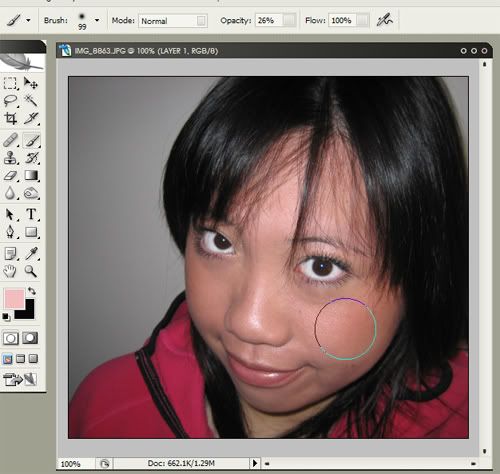500x474 pixels.
Task: Select the Healing Brush tool
Action: point(10,140)
